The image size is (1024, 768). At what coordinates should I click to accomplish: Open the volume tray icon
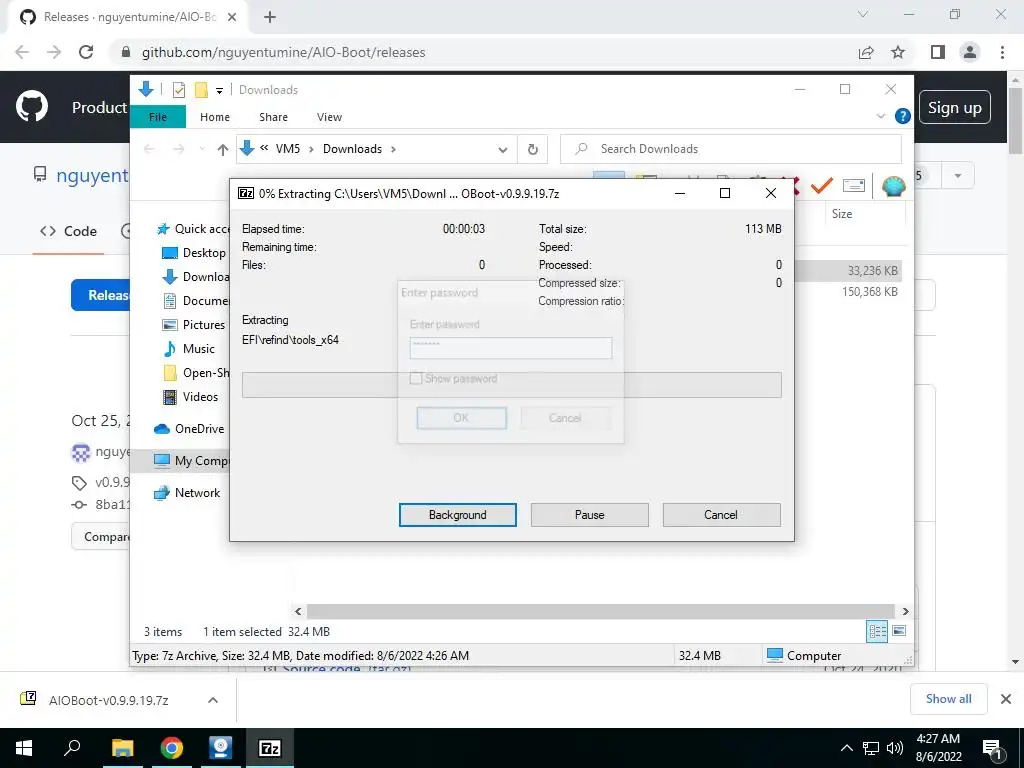pos(895,748)
